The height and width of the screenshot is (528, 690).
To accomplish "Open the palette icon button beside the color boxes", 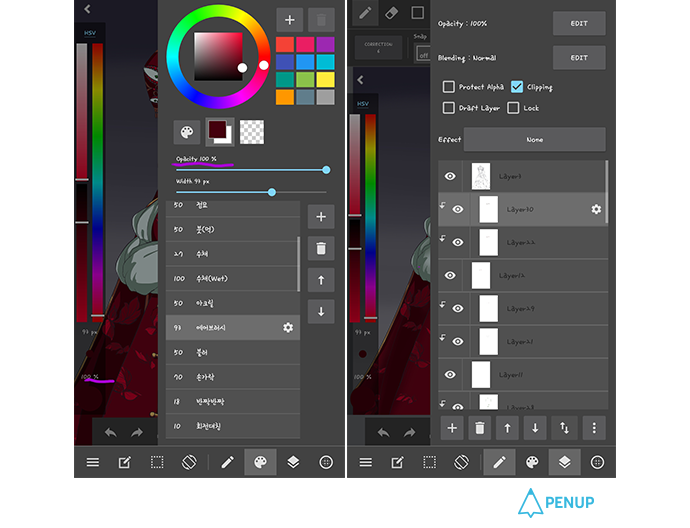I will pos(187,132).
